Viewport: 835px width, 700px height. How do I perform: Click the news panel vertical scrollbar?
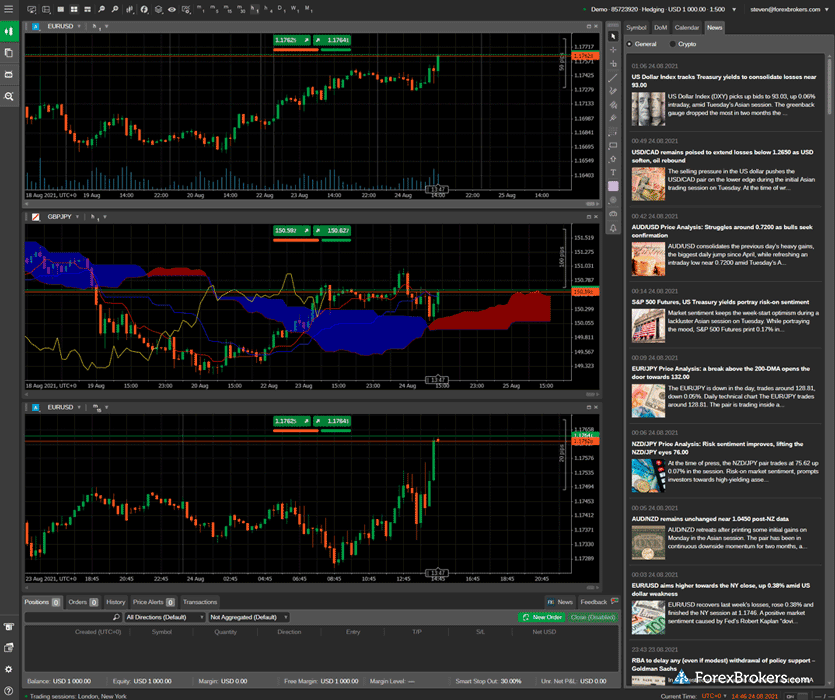click(x=829, y=85)
